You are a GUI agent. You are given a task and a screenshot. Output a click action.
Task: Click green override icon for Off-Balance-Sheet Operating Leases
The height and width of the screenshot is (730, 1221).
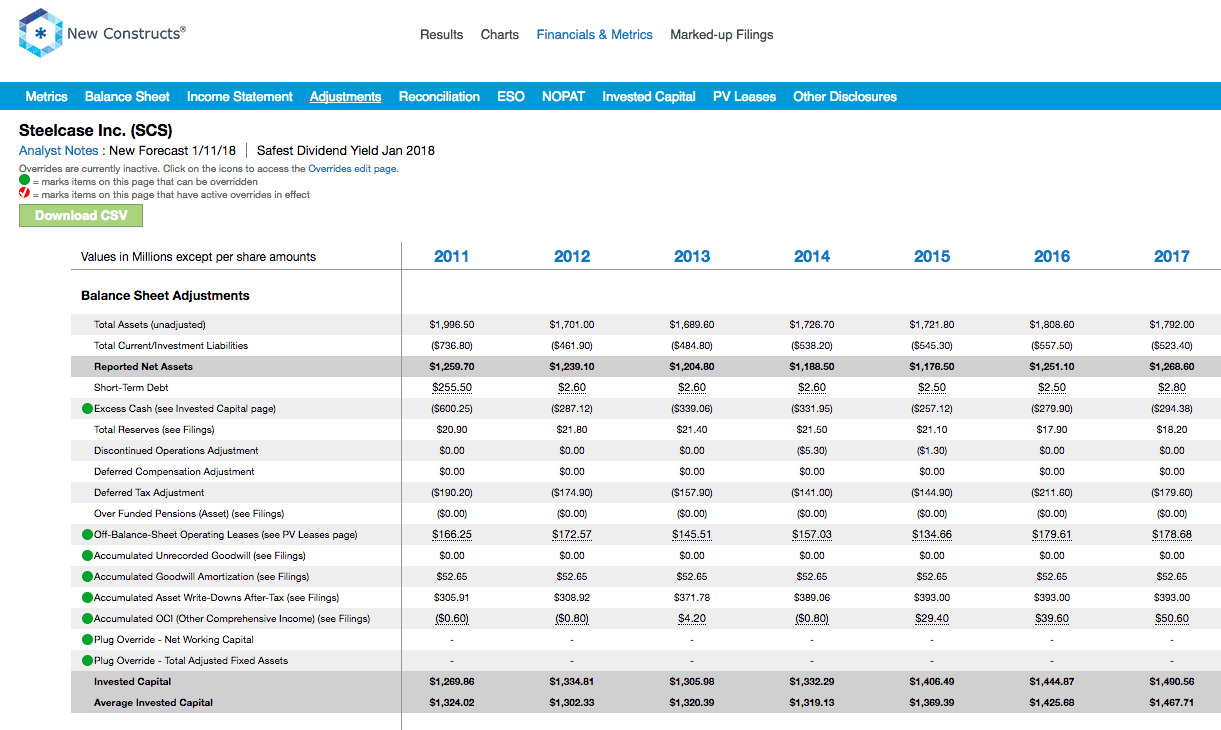coord(88,534)
